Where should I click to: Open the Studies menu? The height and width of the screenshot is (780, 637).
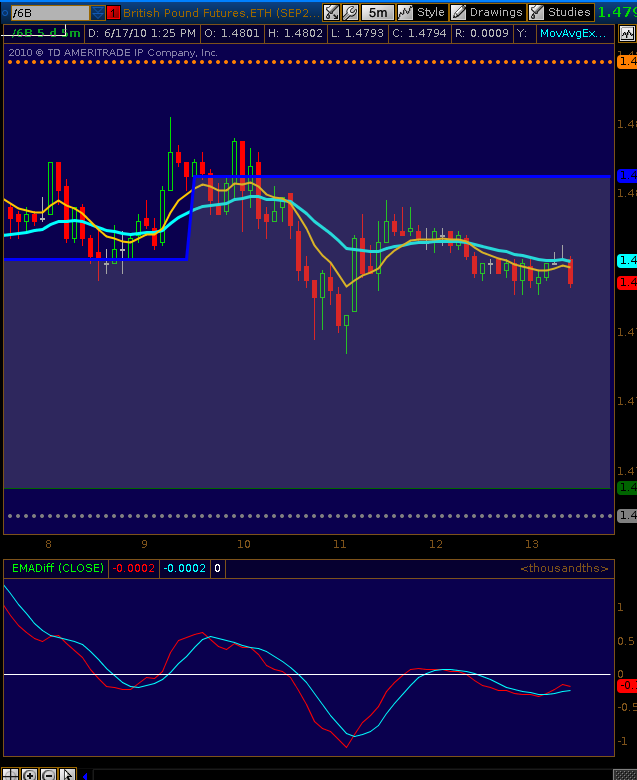tap(569, 12)
